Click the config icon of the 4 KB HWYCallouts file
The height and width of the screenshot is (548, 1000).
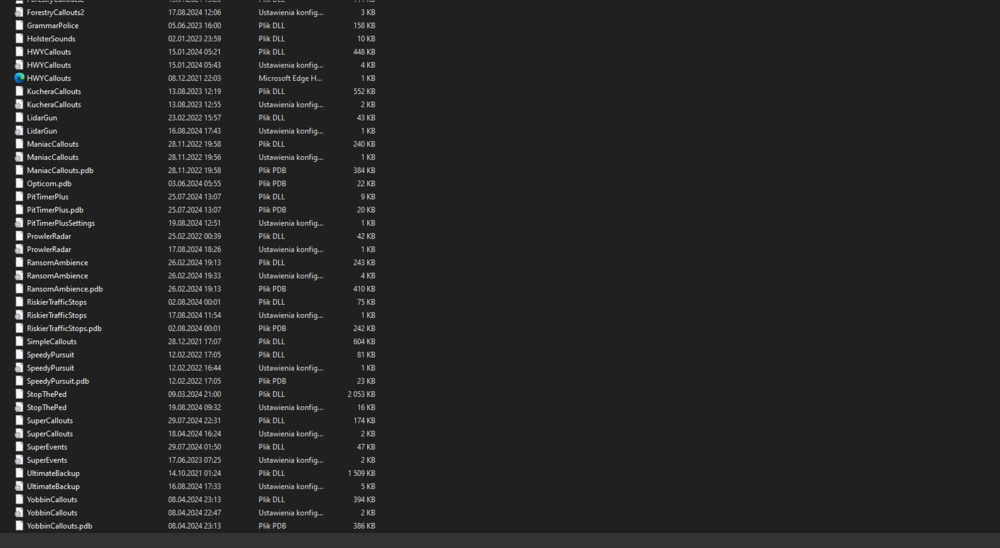(x=19, y=65)
